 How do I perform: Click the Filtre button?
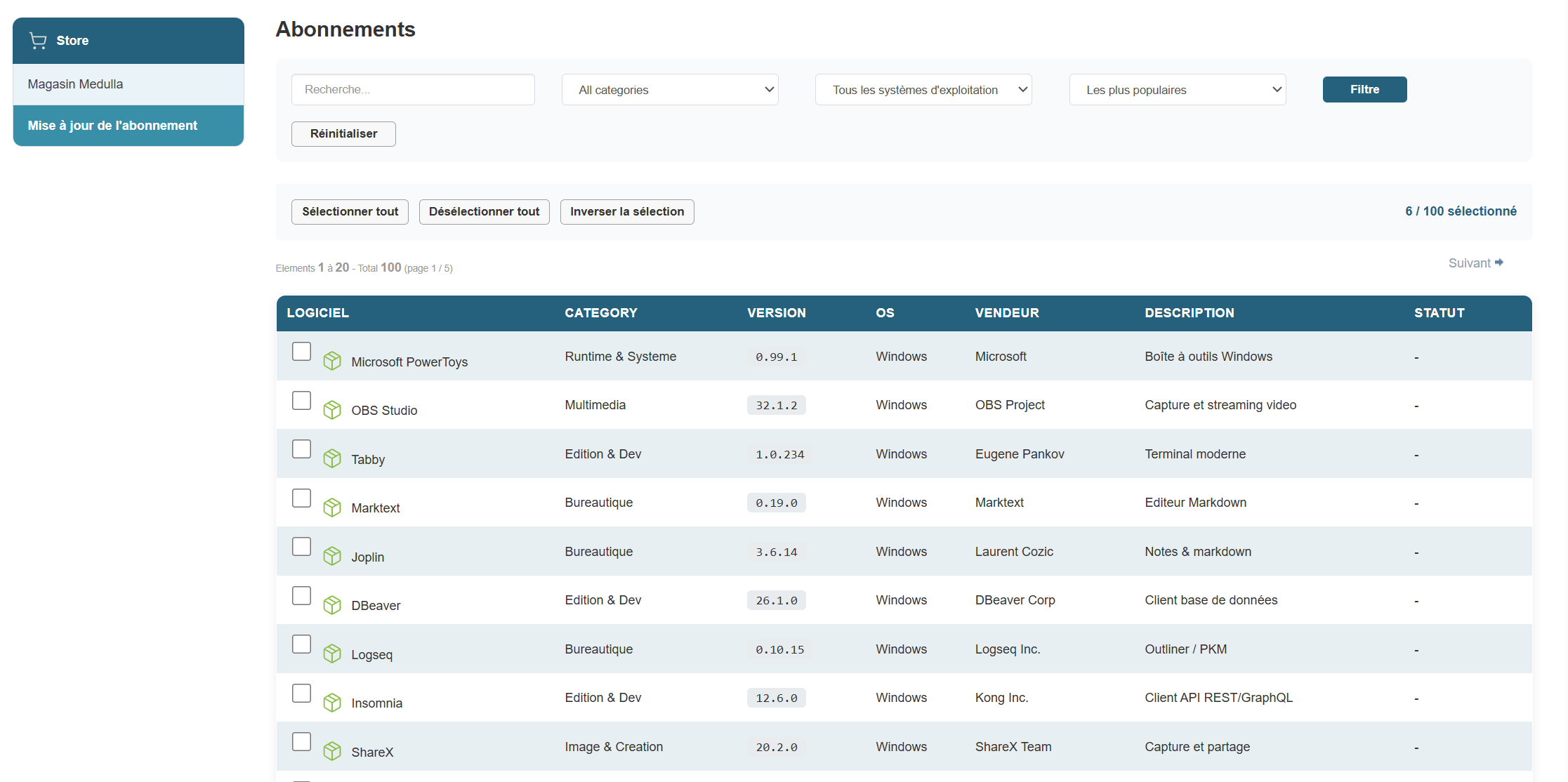(1364, 90)
